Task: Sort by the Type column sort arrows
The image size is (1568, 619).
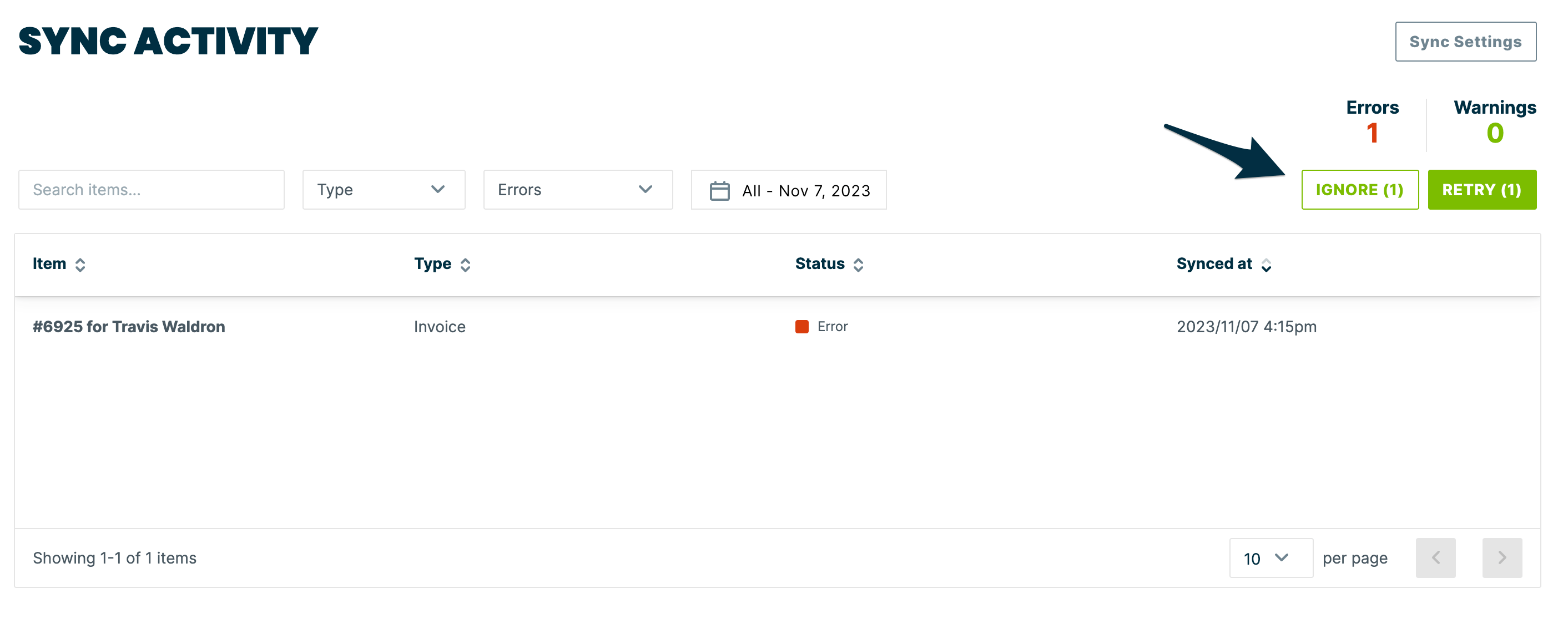Action: 465,265
